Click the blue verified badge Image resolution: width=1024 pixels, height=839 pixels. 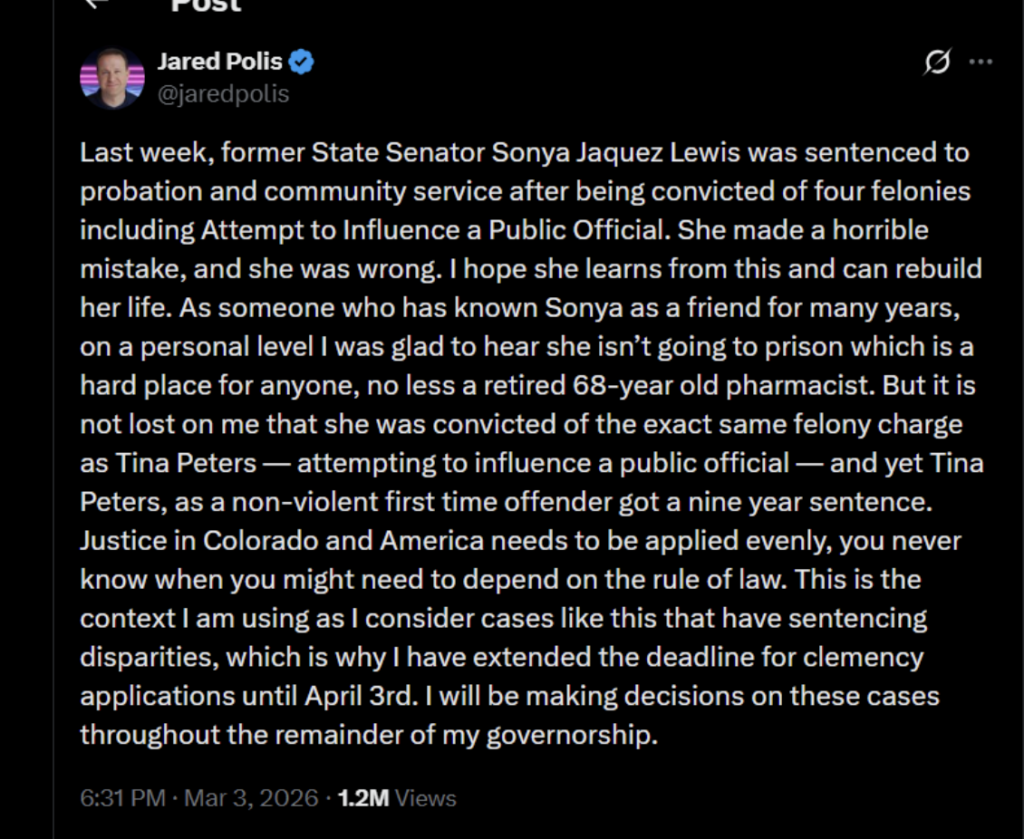tap(302, 62)
